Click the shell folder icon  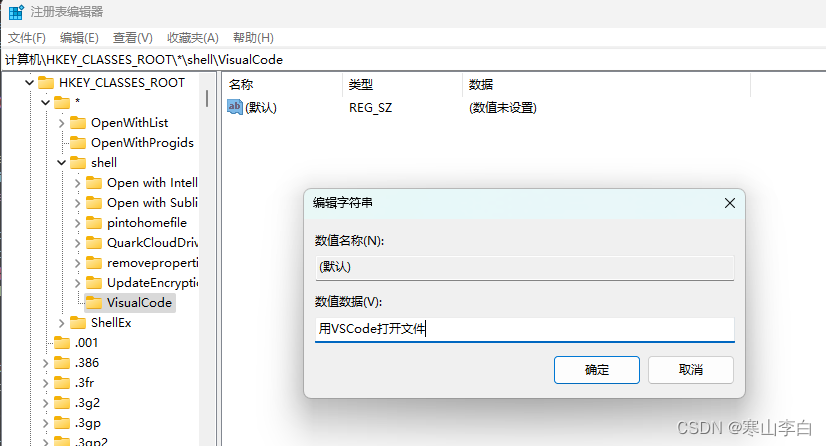coord(78,163)
